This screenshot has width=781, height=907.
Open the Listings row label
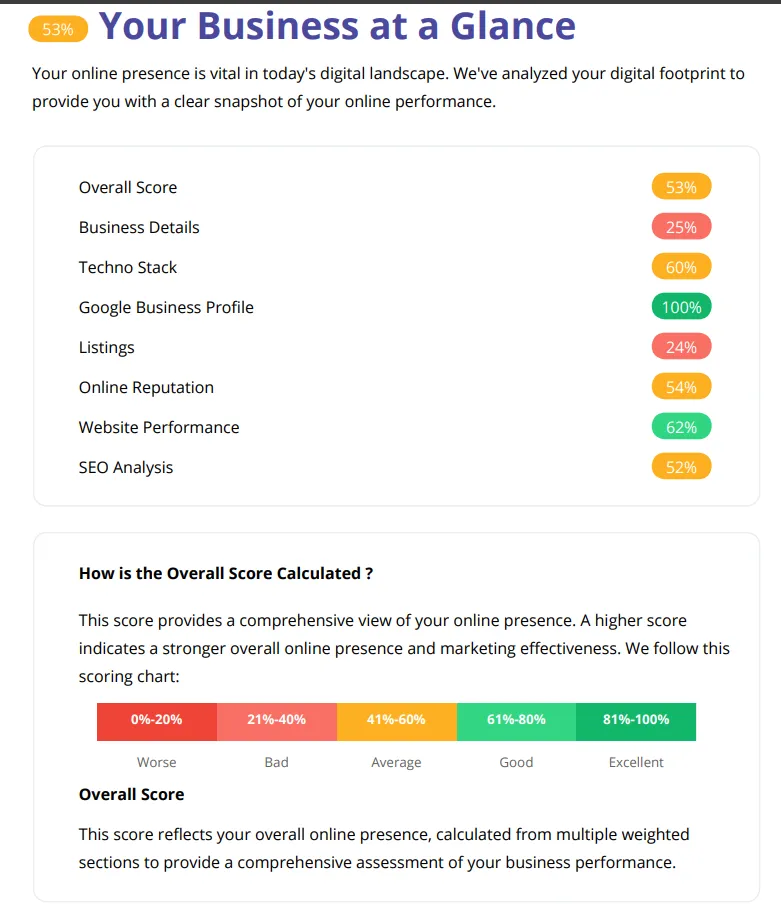pyautogui.click(x=106, y=347)
